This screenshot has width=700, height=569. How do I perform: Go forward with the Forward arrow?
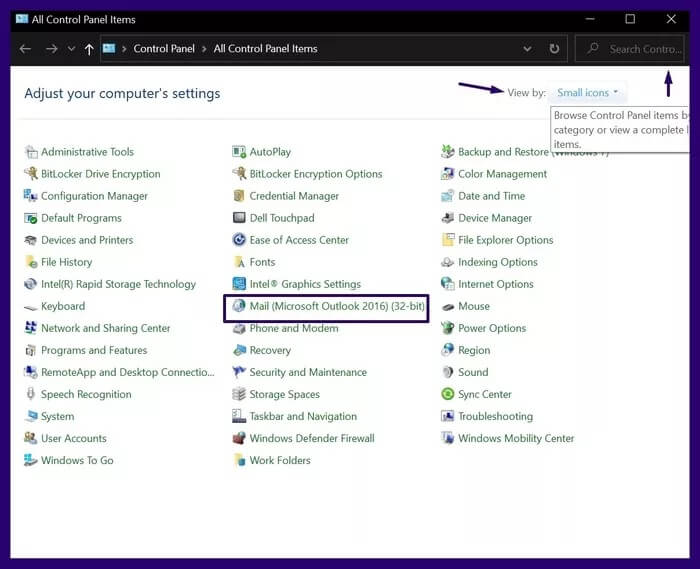51,49
